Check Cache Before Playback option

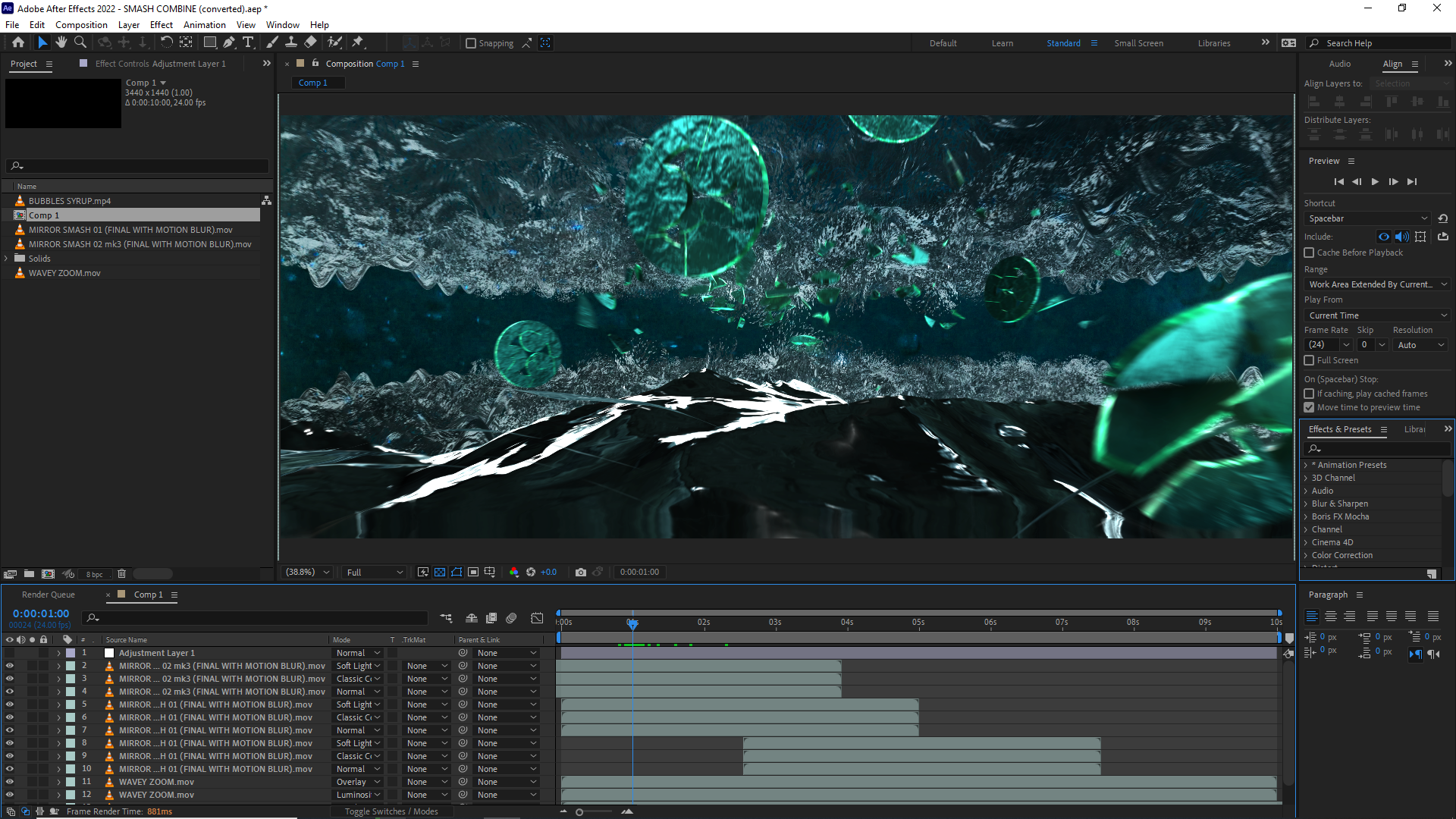1309,253
